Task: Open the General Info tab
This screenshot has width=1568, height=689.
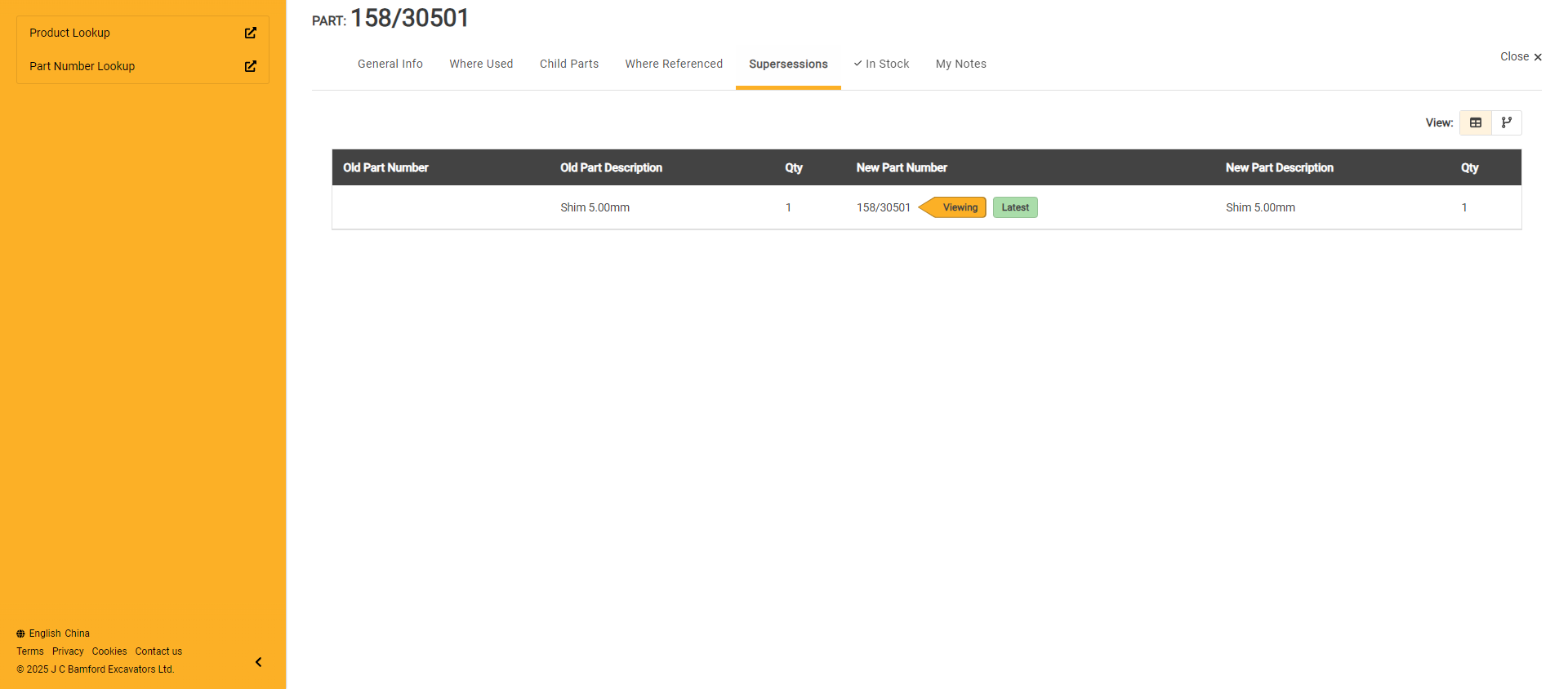Action: [390, 64]
